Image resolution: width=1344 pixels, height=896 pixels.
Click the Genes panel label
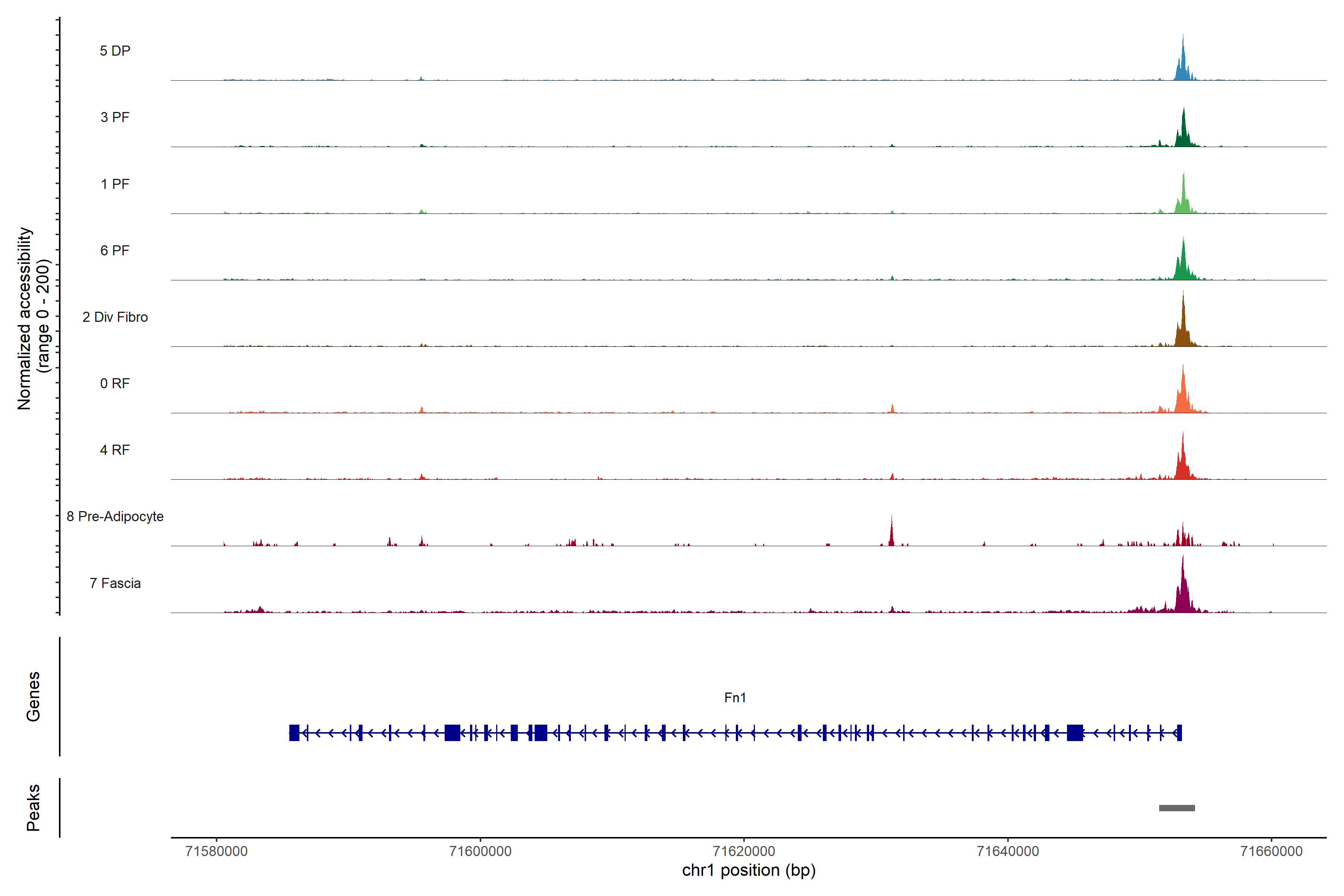click(33, 697)
